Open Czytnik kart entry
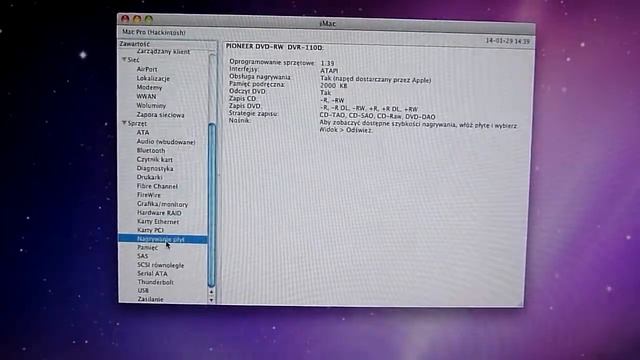 (x=155, y=159)
